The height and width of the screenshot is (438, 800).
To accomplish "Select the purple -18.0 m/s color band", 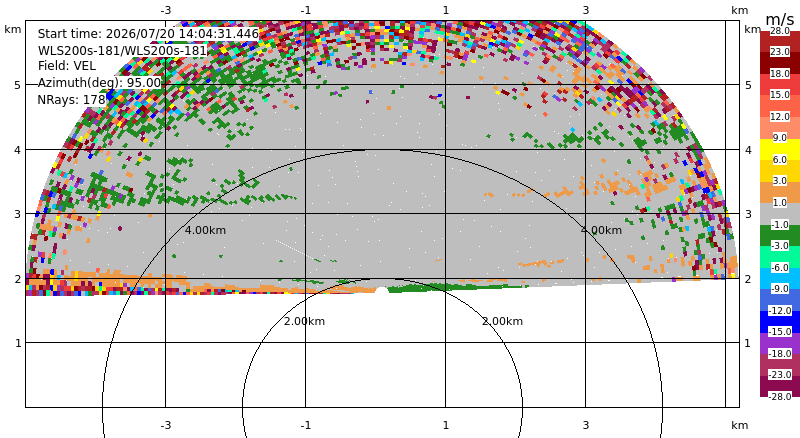I will coord(780,343).
